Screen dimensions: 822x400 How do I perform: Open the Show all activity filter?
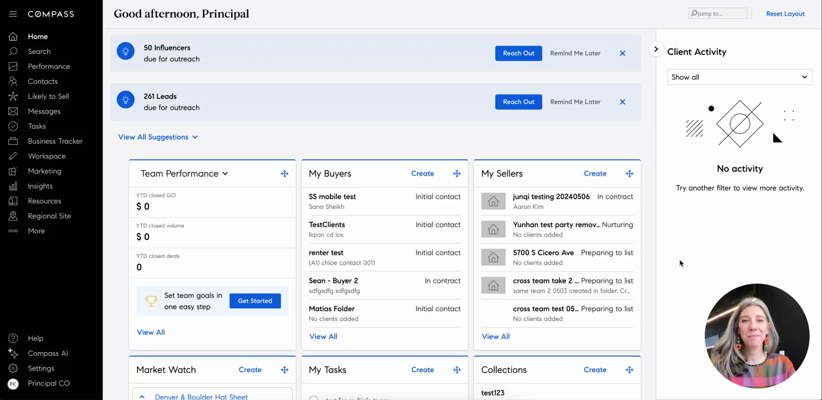coord(739,77)
